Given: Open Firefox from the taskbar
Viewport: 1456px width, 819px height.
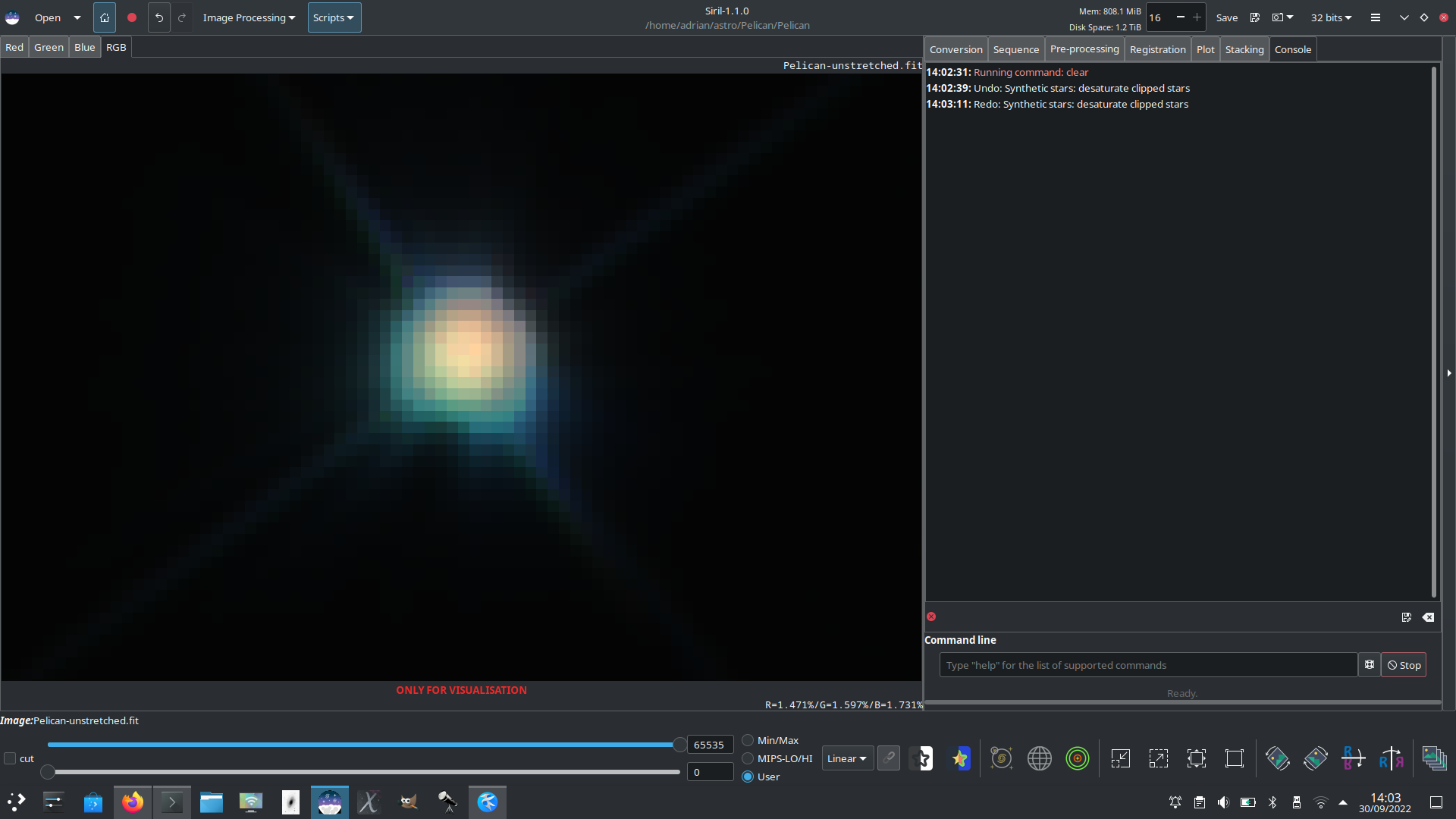Looking at the screenshot, I should click(133, 802).
